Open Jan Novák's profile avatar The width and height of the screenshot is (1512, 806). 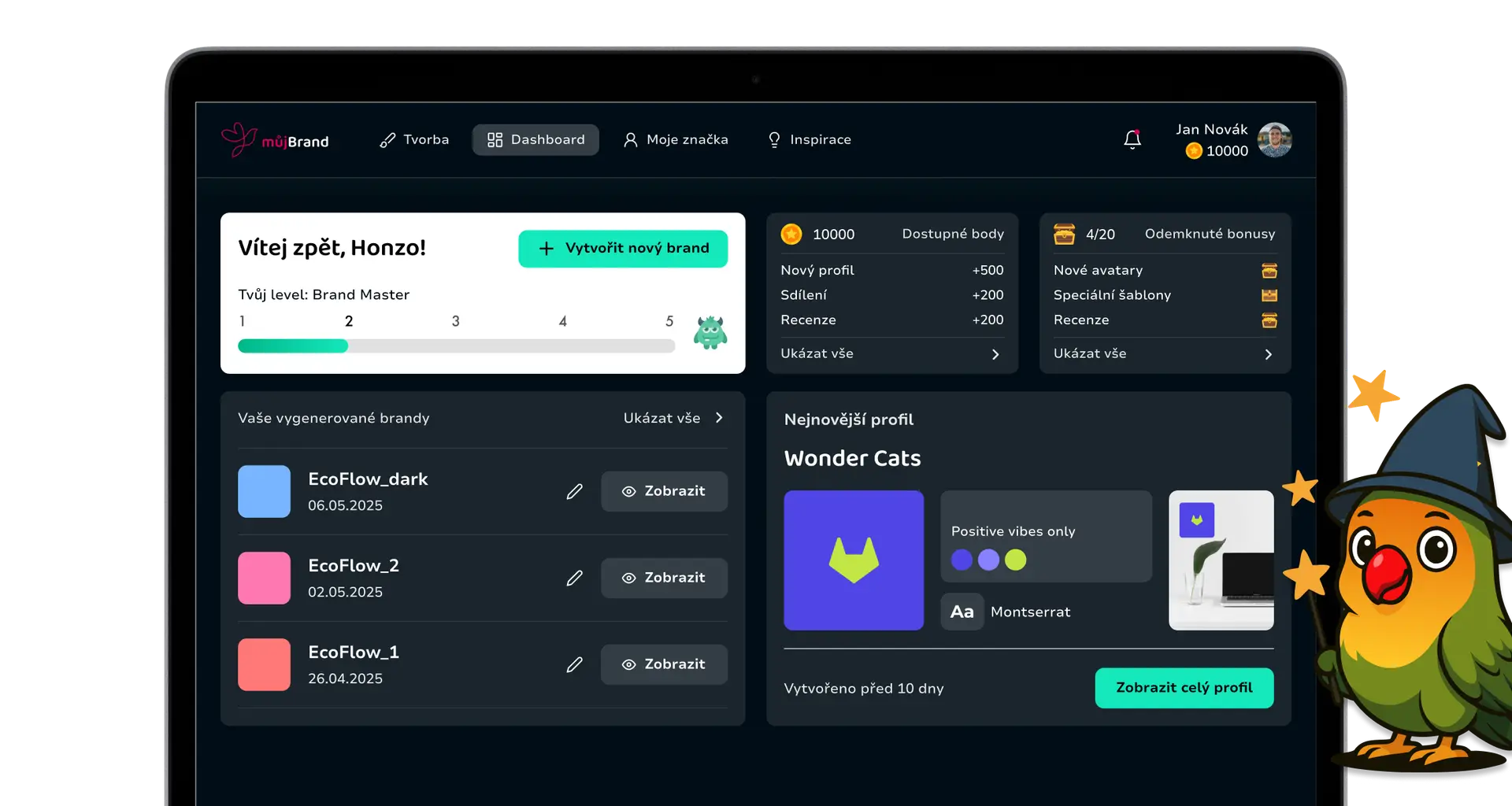point(1274,139)
